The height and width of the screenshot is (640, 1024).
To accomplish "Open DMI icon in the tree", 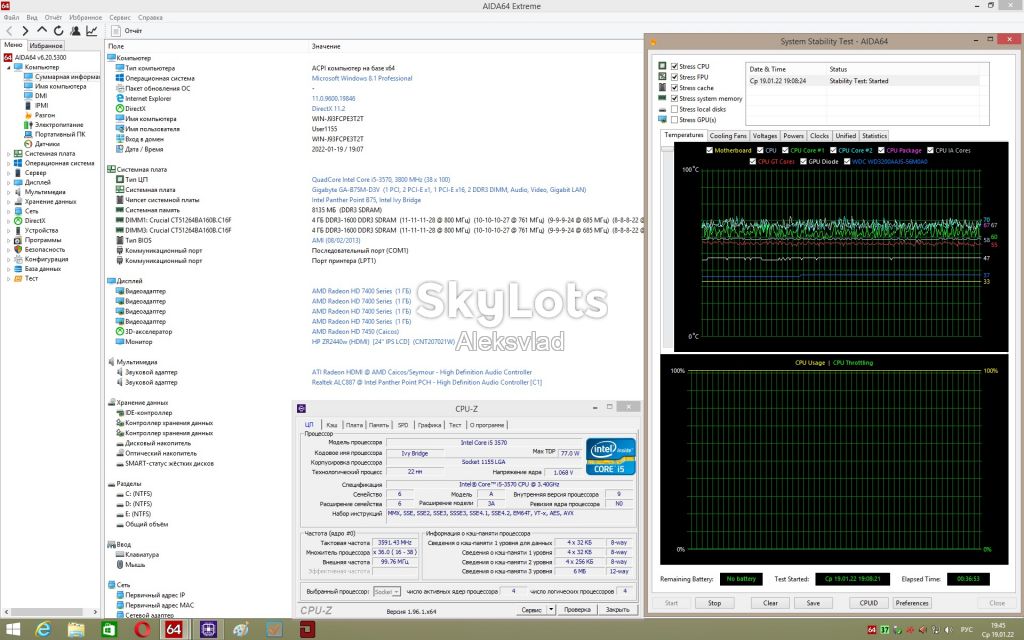I will pos(28,95).
